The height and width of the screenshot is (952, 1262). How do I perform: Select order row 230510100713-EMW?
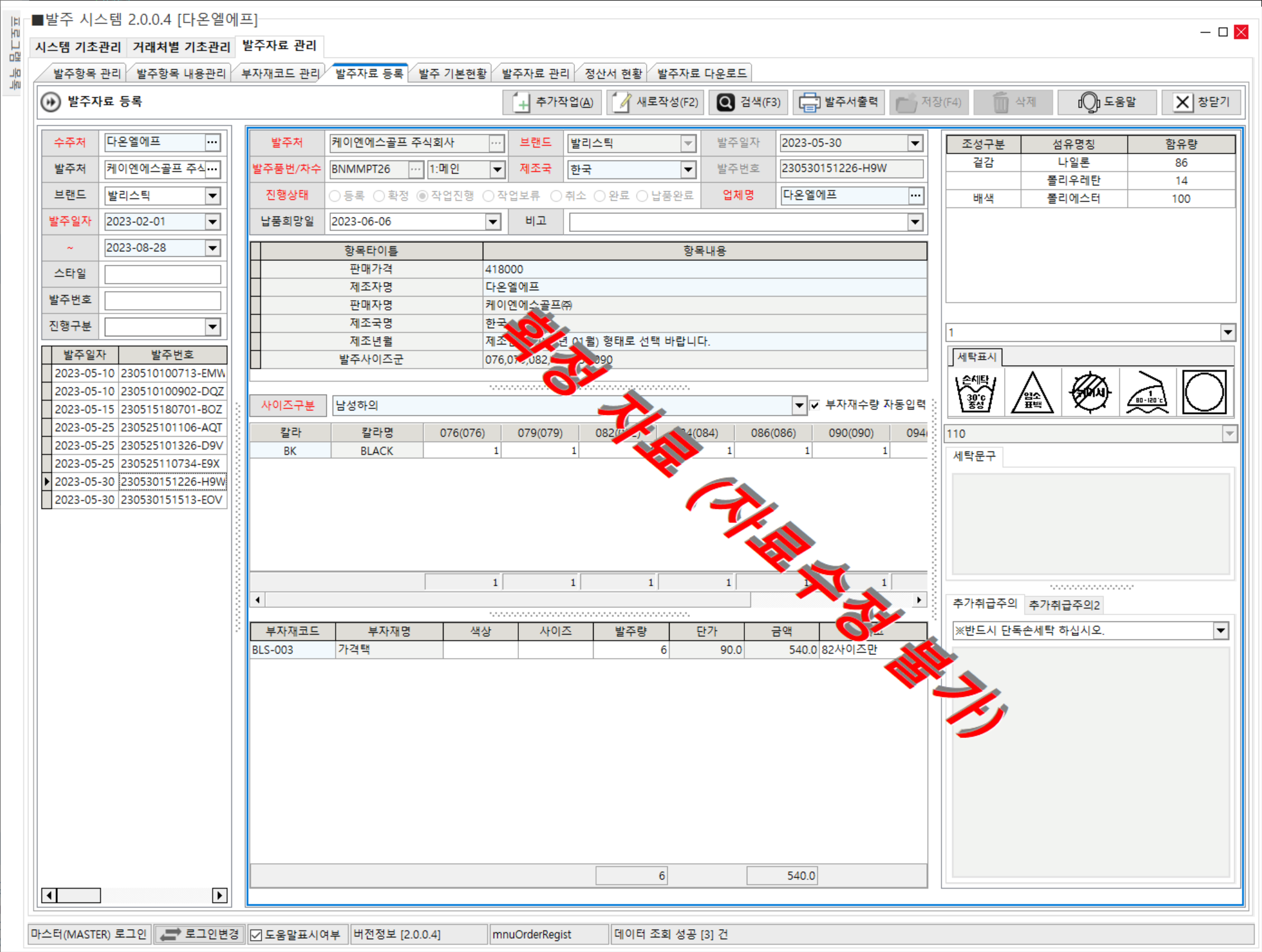coord(139,374)
